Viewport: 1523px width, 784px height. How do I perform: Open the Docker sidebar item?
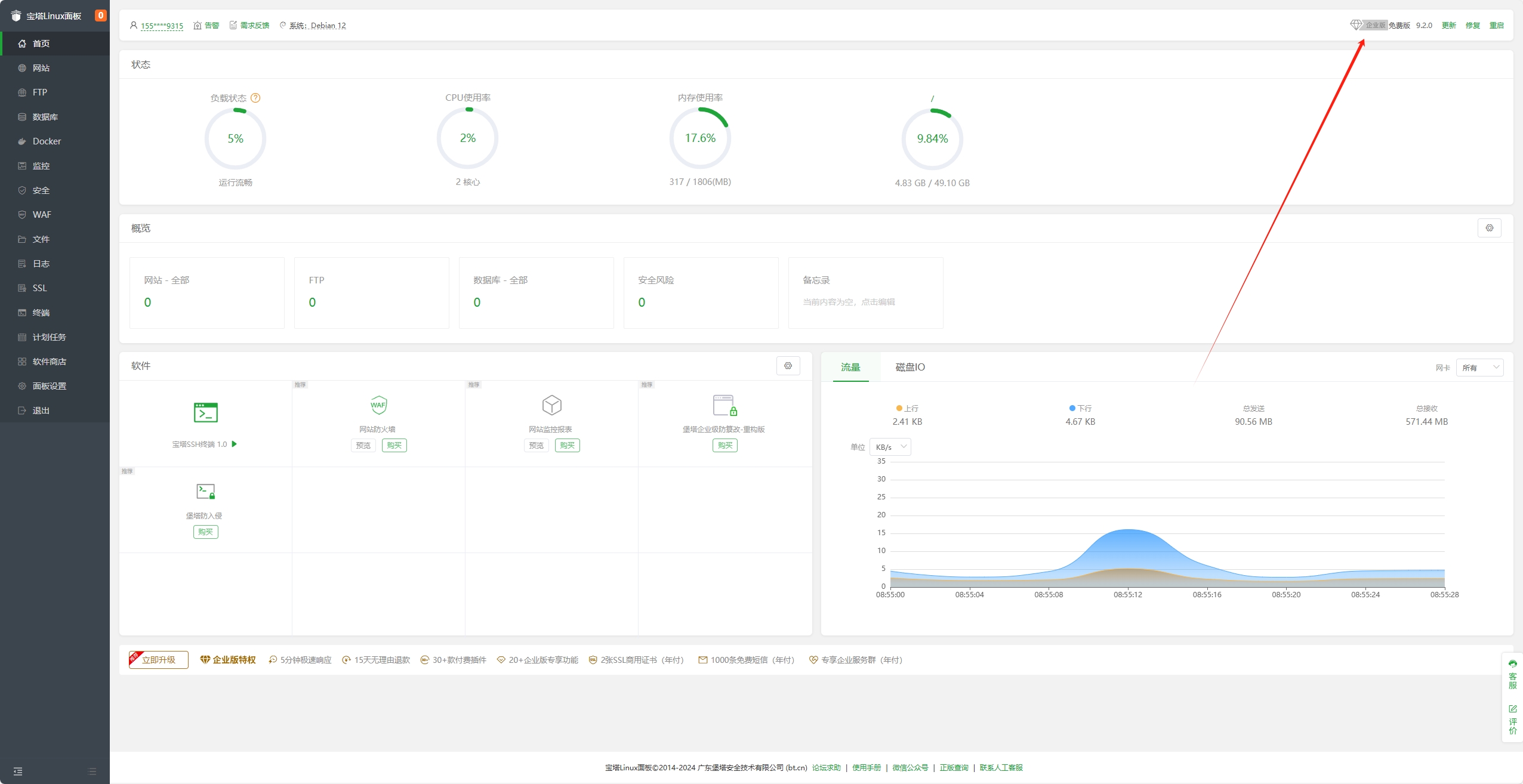(47, 141)
